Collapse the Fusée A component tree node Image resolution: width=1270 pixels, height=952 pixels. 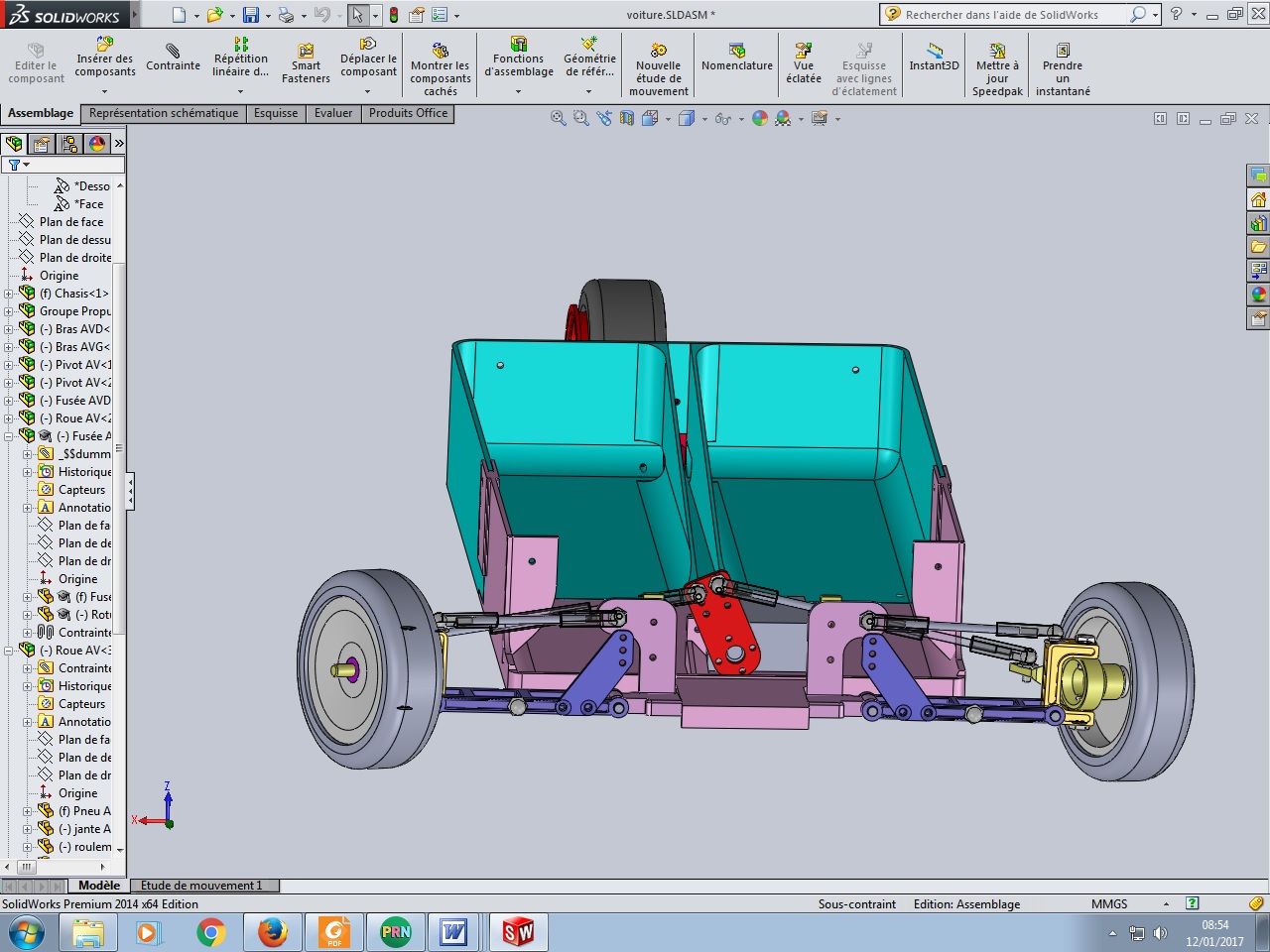[x=9, y=436]
